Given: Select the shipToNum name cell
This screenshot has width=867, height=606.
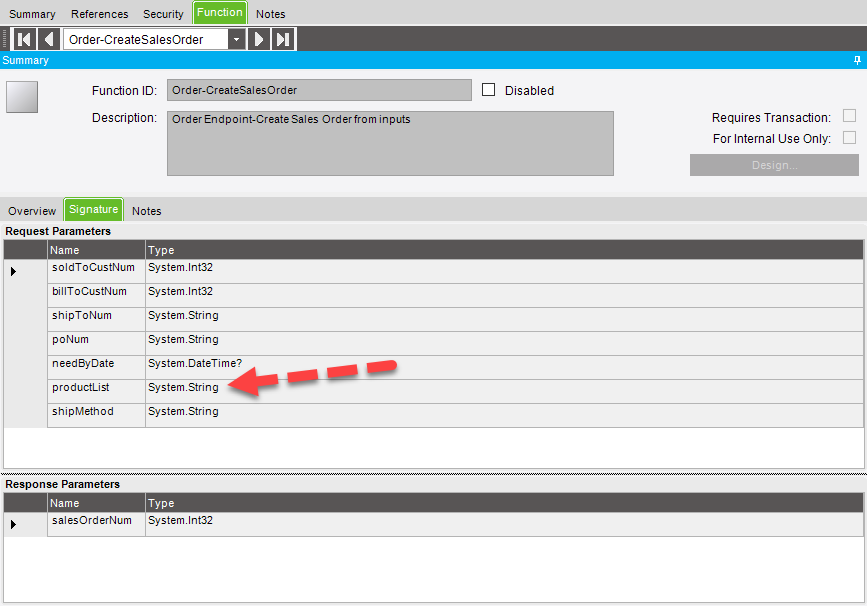Looking at the screenshot, I should click(96, 320).
